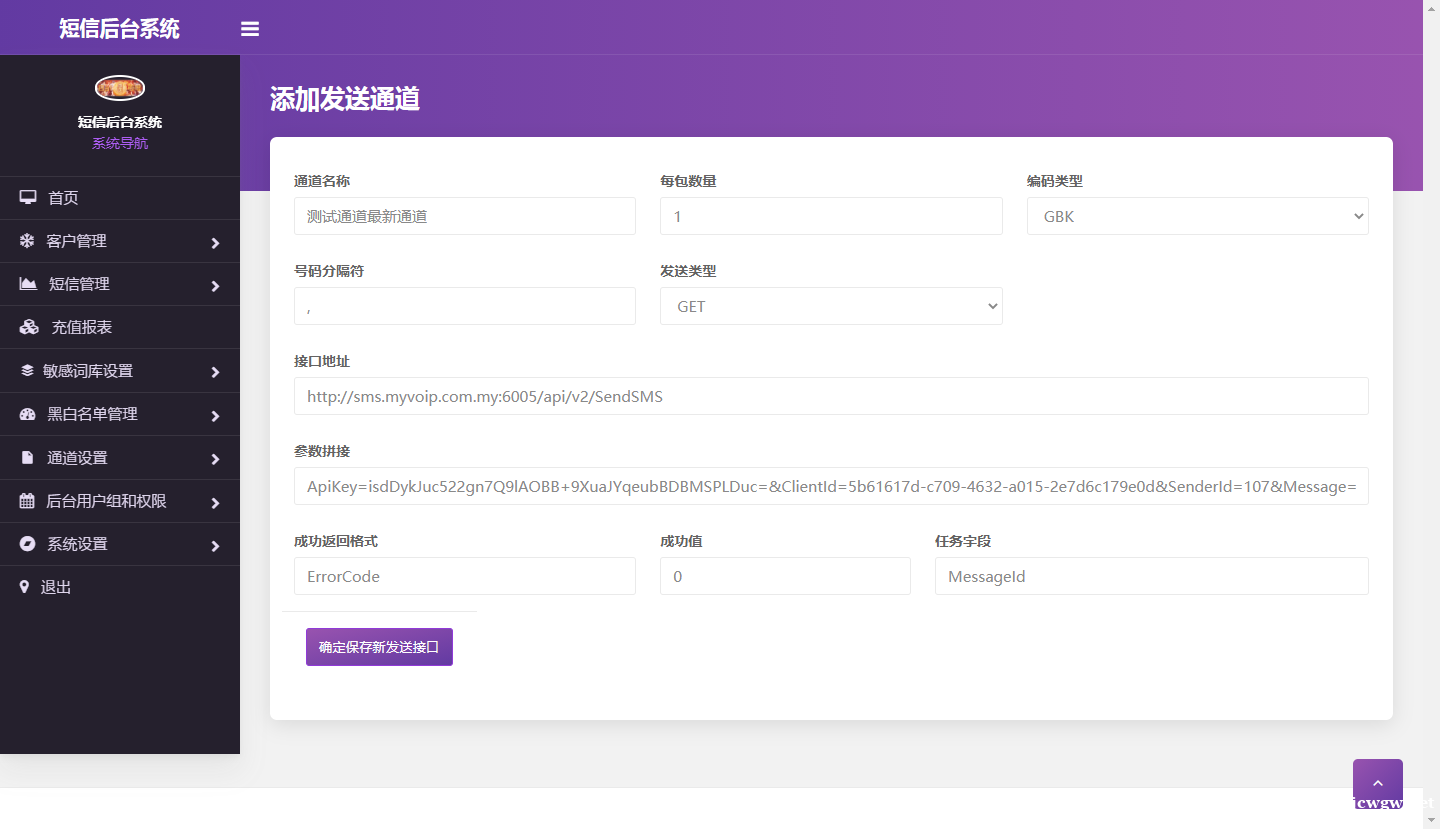The width and height of the screenshot is (1440, 829).
Task: Click the 通道名称 input field
Action: pos(464,216)
